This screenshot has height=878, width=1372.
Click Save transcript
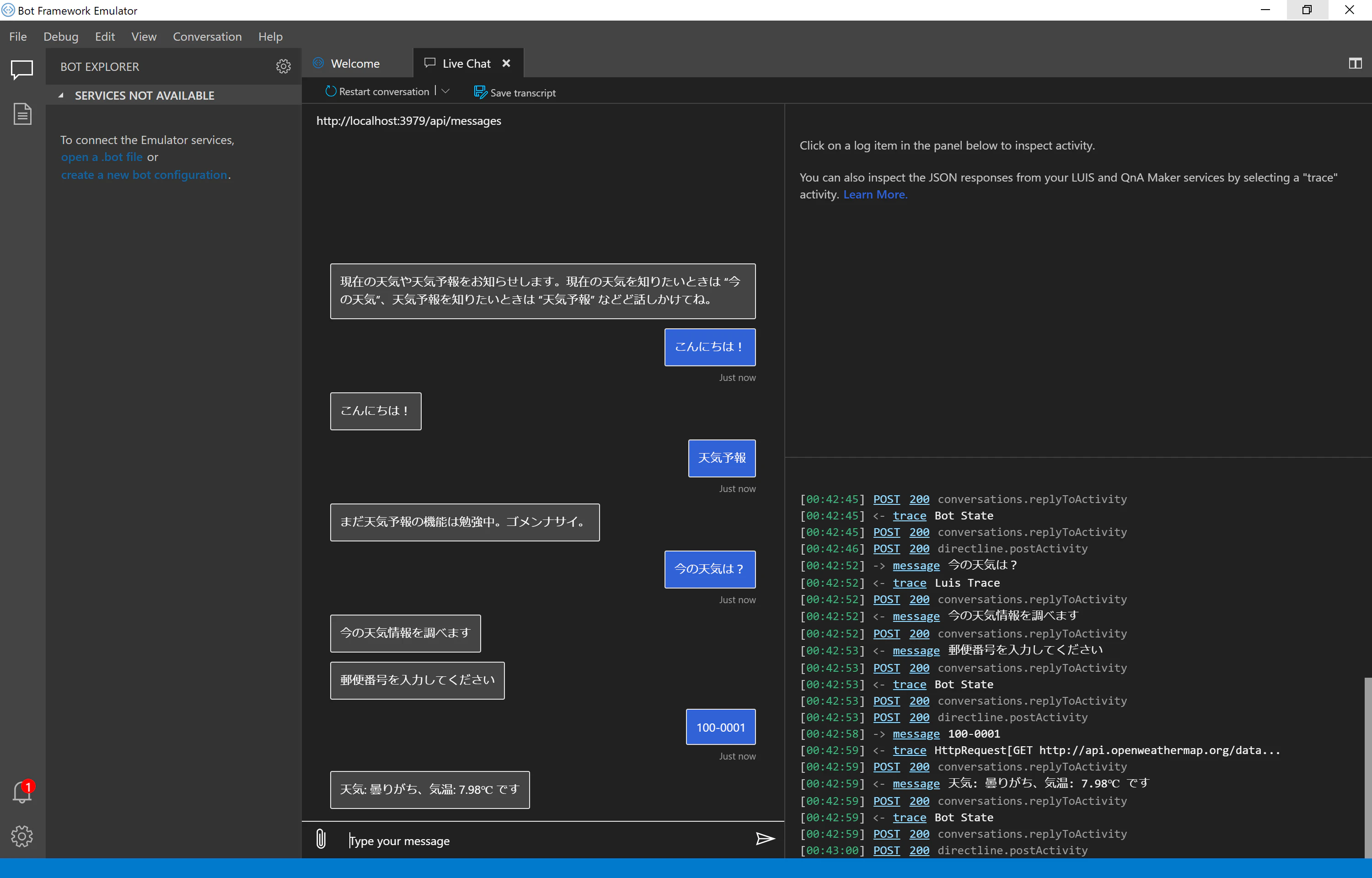(x=514, y=92)
